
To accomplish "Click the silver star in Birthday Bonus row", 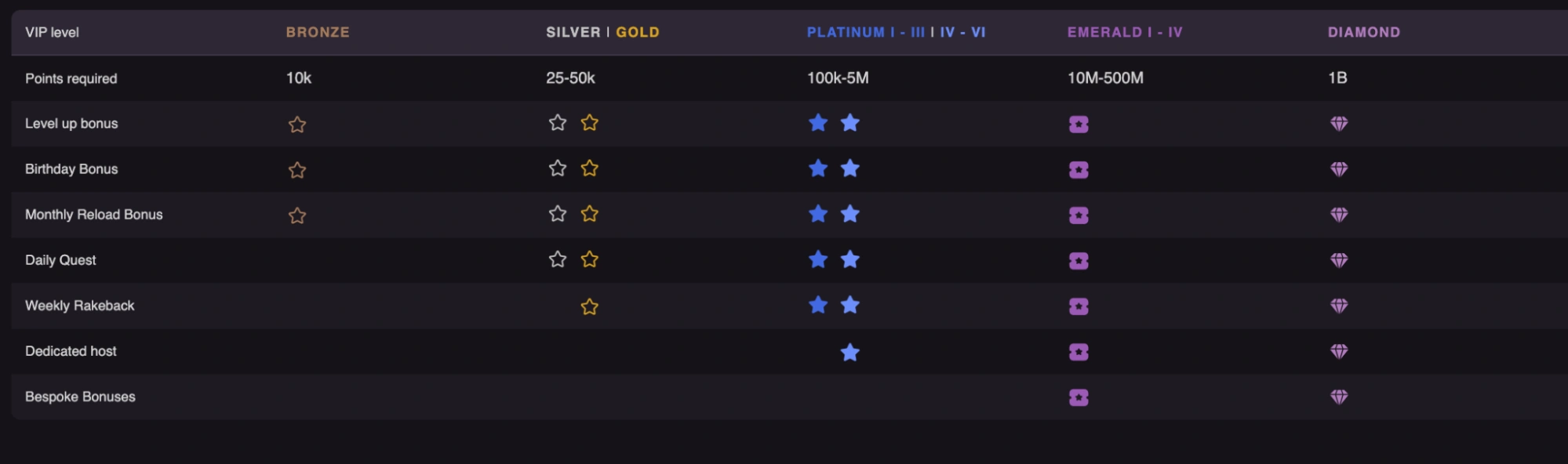I will tap(557, 169).
